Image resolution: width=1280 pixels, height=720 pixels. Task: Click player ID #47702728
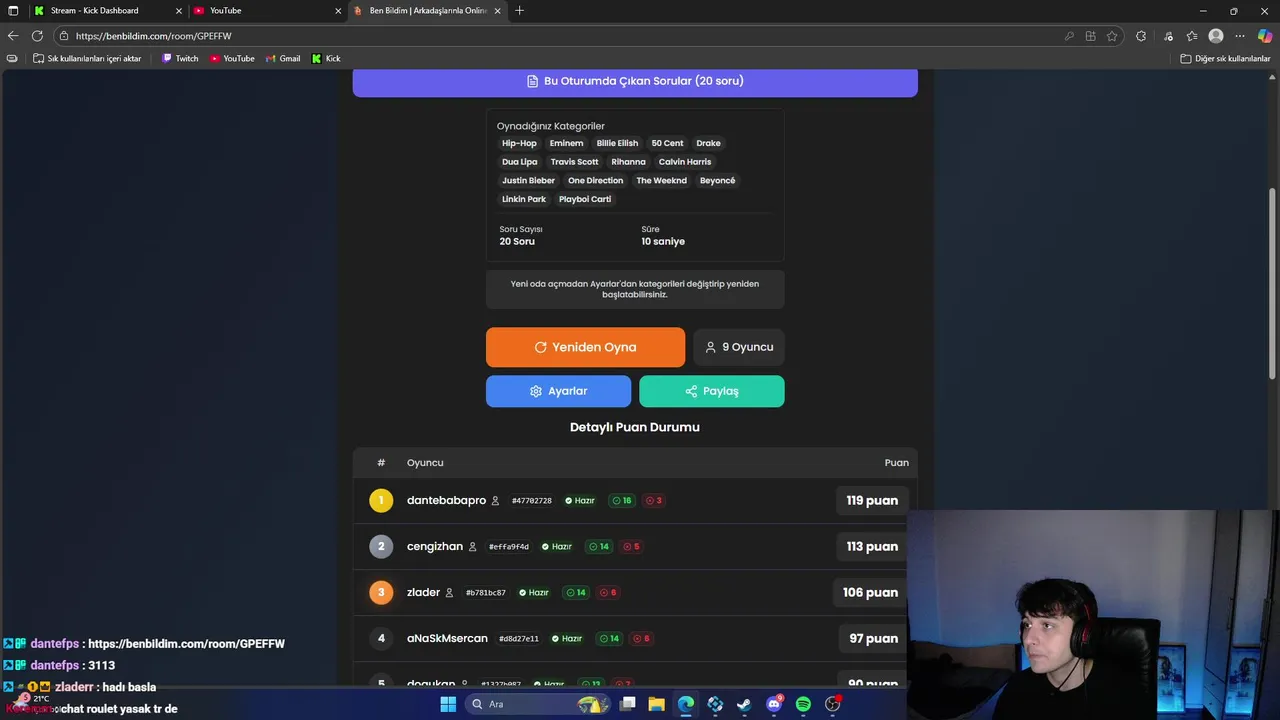(x=532, y=500)
